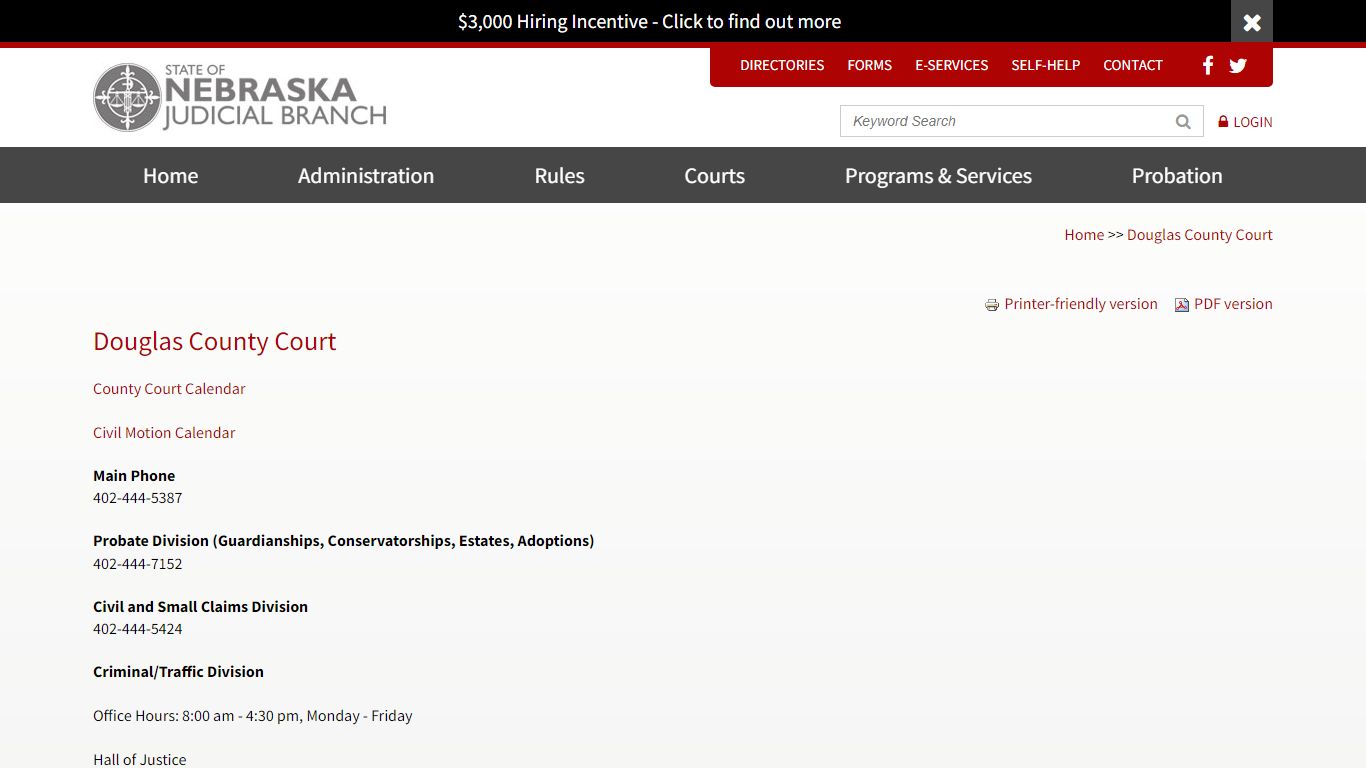Open the Administration menu
The height and width of the screenshot is (768, 1366).
pos(366,176)
